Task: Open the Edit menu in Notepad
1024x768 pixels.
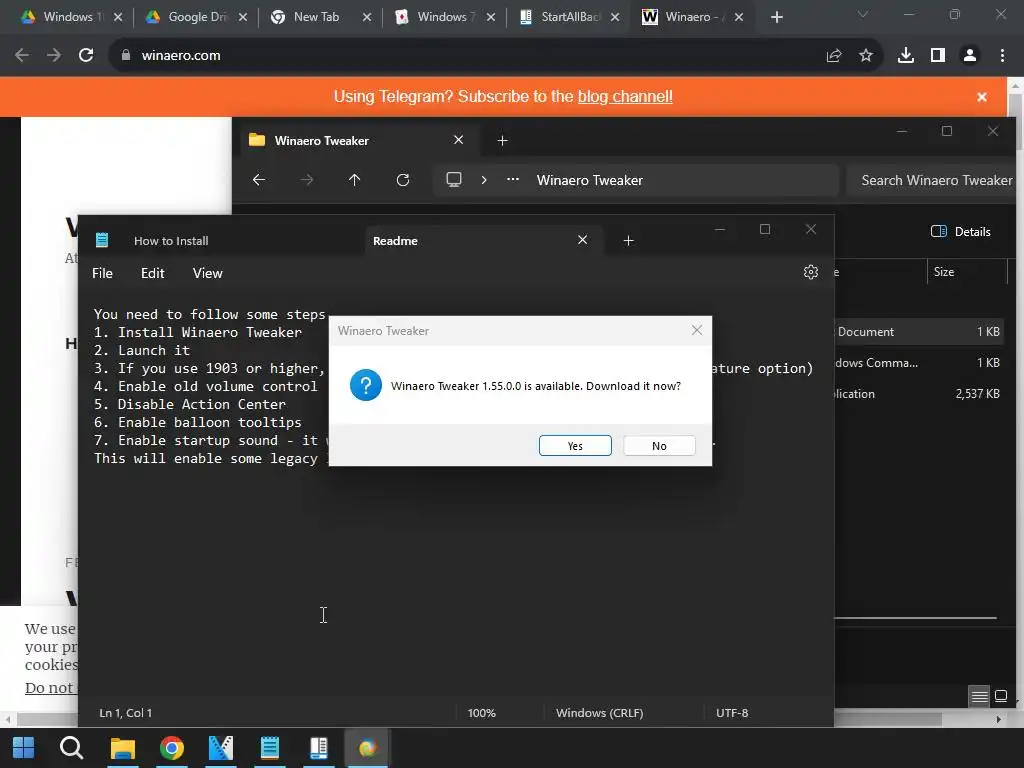Action: (x=152, y=273)
